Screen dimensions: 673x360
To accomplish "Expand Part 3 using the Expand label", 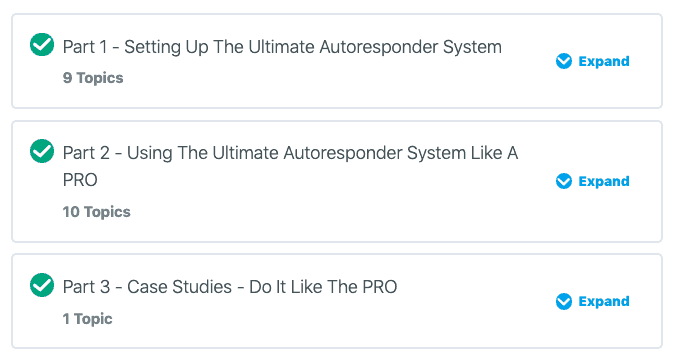I will click(604, 301).
